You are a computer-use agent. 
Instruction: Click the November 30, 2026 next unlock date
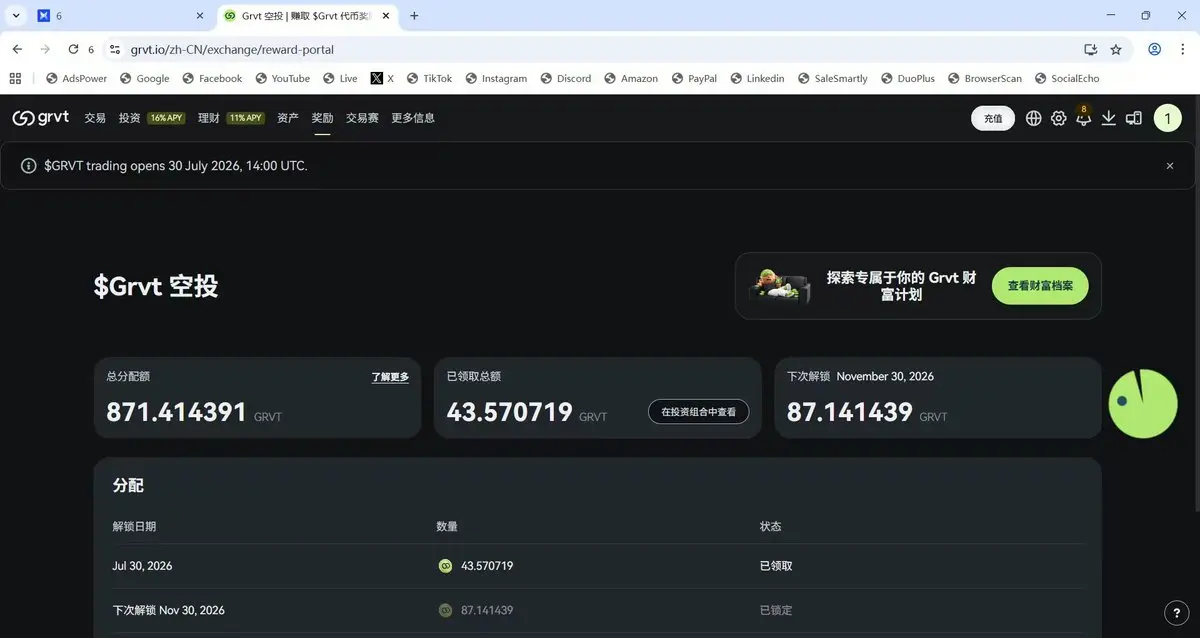(885, 377)
